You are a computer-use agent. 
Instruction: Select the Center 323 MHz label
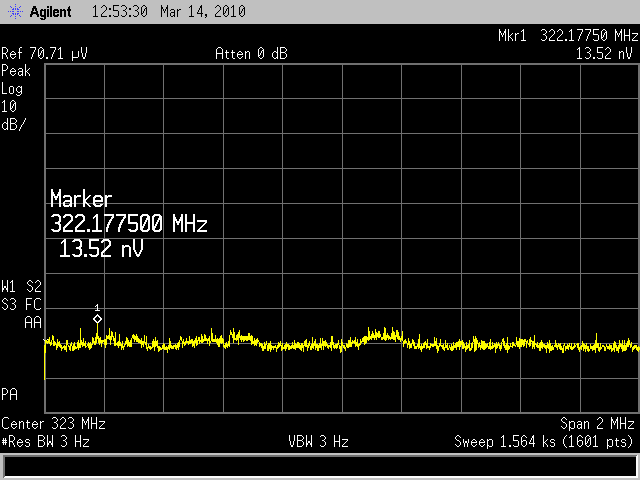click(x=53, y=423)
